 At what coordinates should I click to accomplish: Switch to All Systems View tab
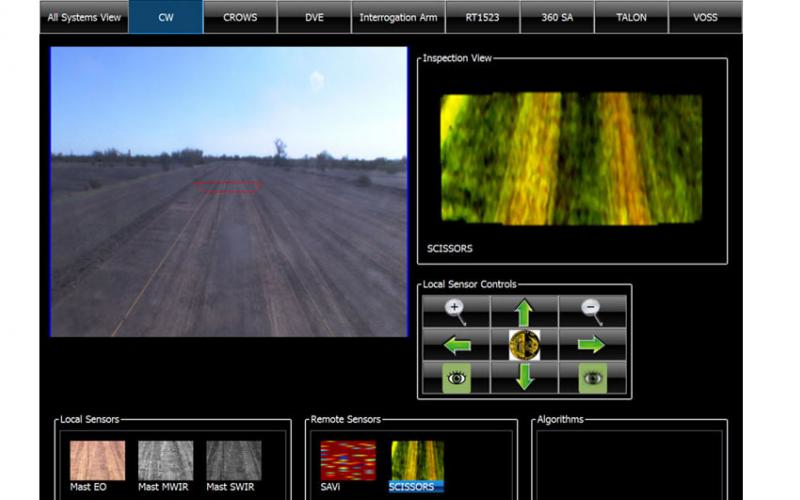pos(84,17)
